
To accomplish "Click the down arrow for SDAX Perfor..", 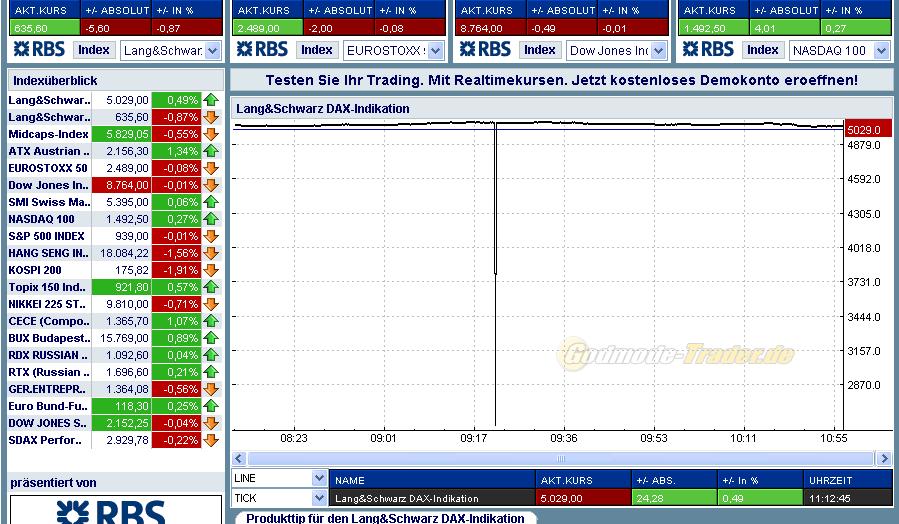I will point(211,440).
